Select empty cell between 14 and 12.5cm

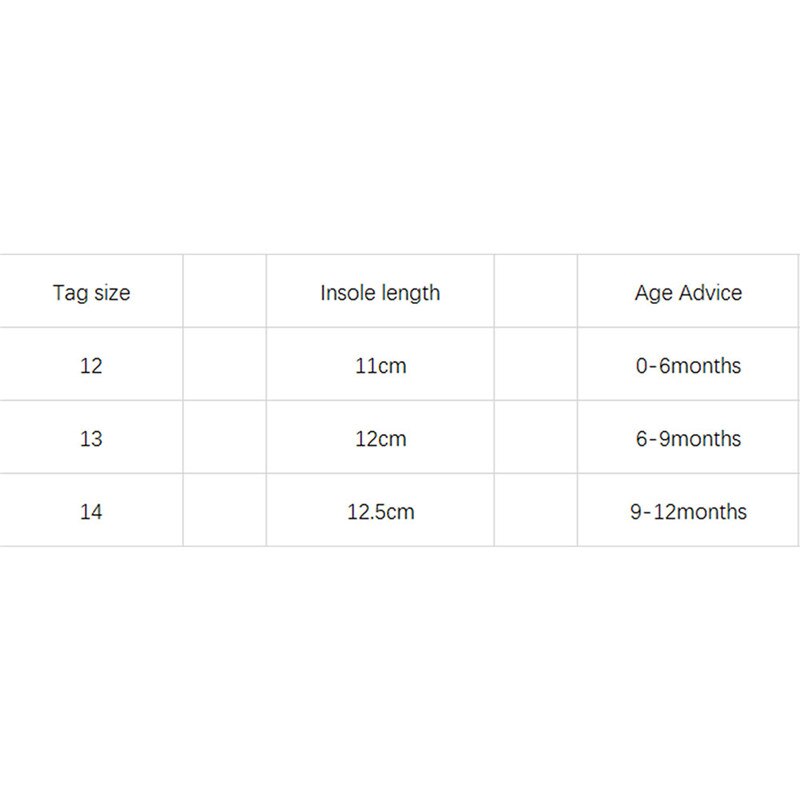tap(225, 511)
